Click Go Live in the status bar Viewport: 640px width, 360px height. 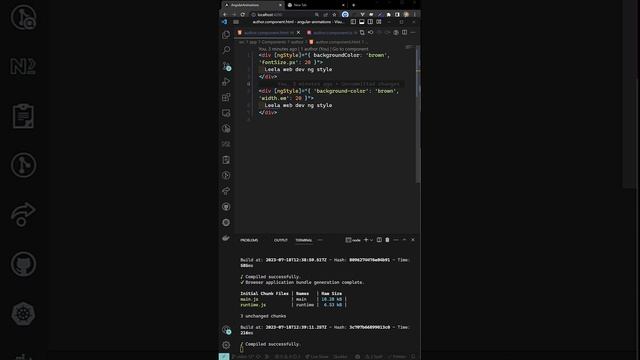pos(317,357)
